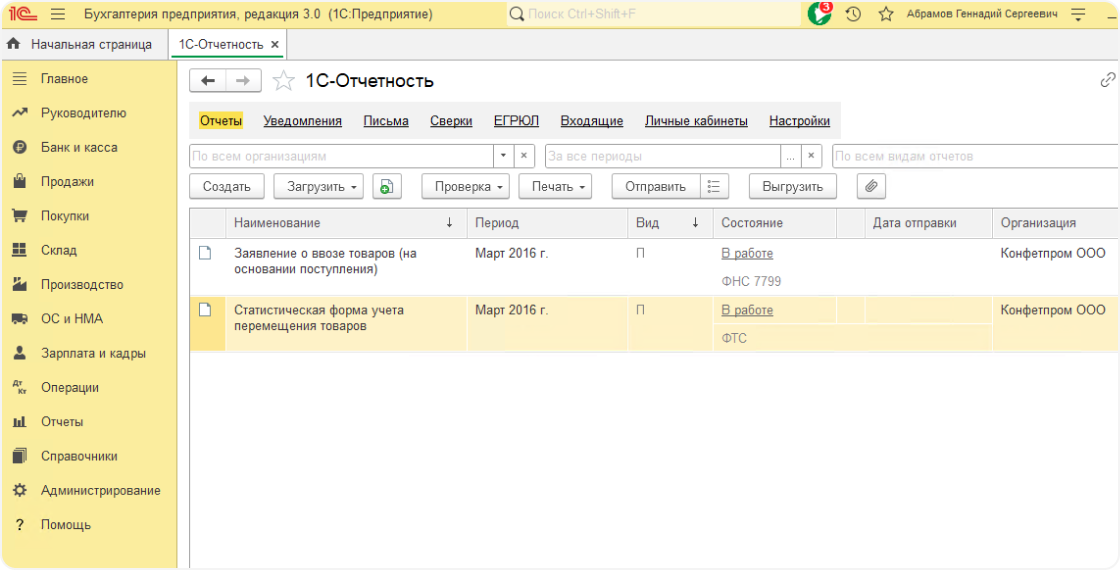Click document icon of Статистическая форма row
The image size is (1120, 570).
click(x=206, y=310)
